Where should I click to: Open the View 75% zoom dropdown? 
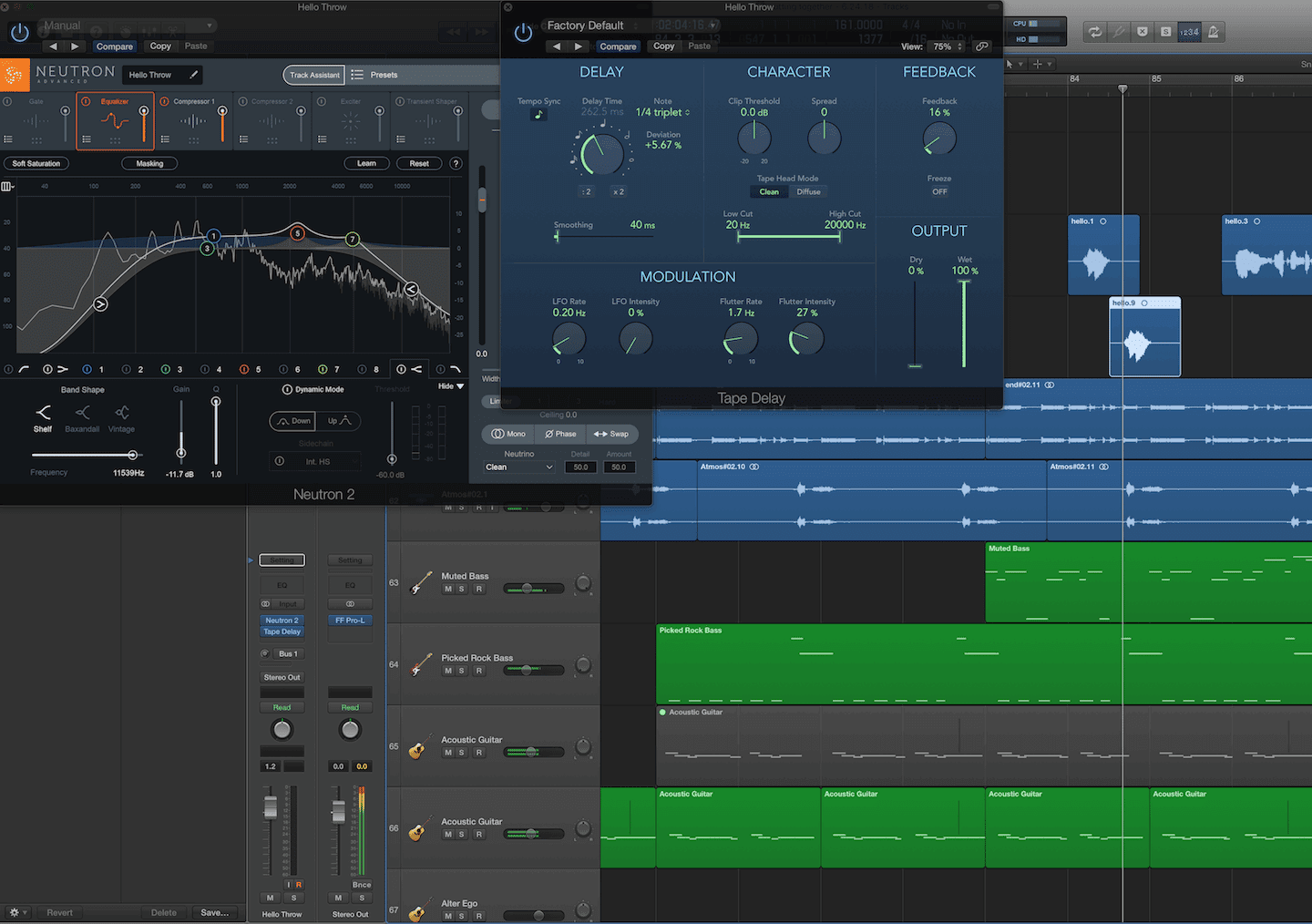point(947,46)
